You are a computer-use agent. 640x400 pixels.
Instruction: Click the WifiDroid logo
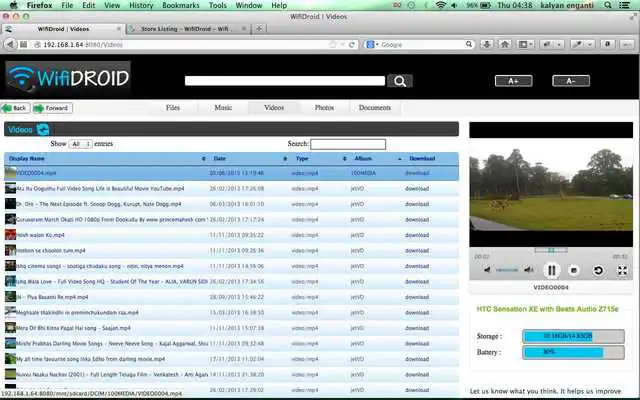click(x=68, y=78)
